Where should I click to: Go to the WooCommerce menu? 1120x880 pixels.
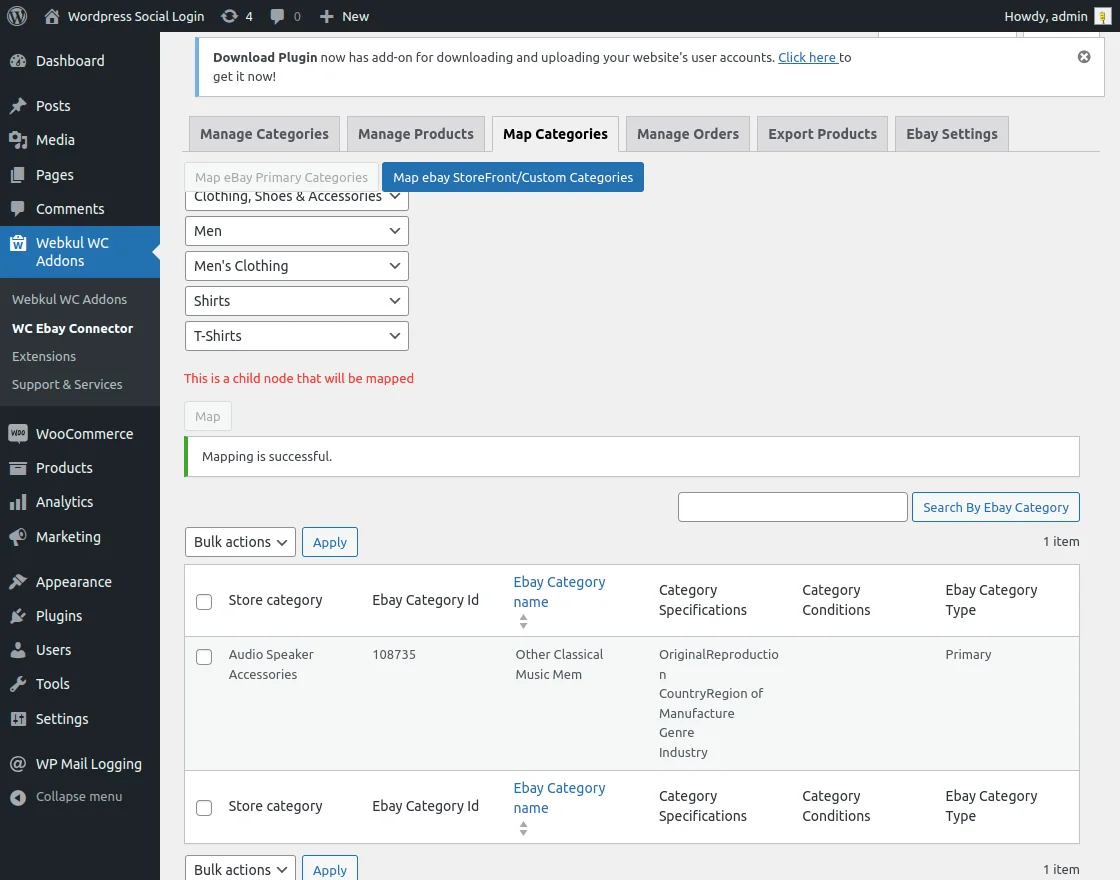pos(84,434)
